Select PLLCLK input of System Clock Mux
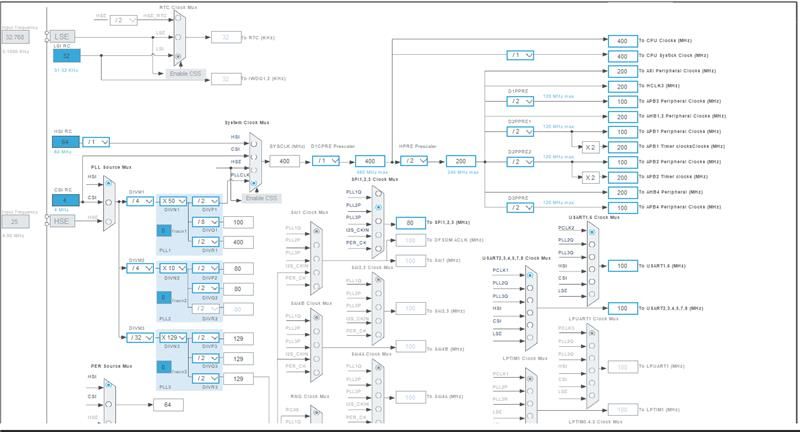Screen dimensions: 800x432 tap(254, 182)
